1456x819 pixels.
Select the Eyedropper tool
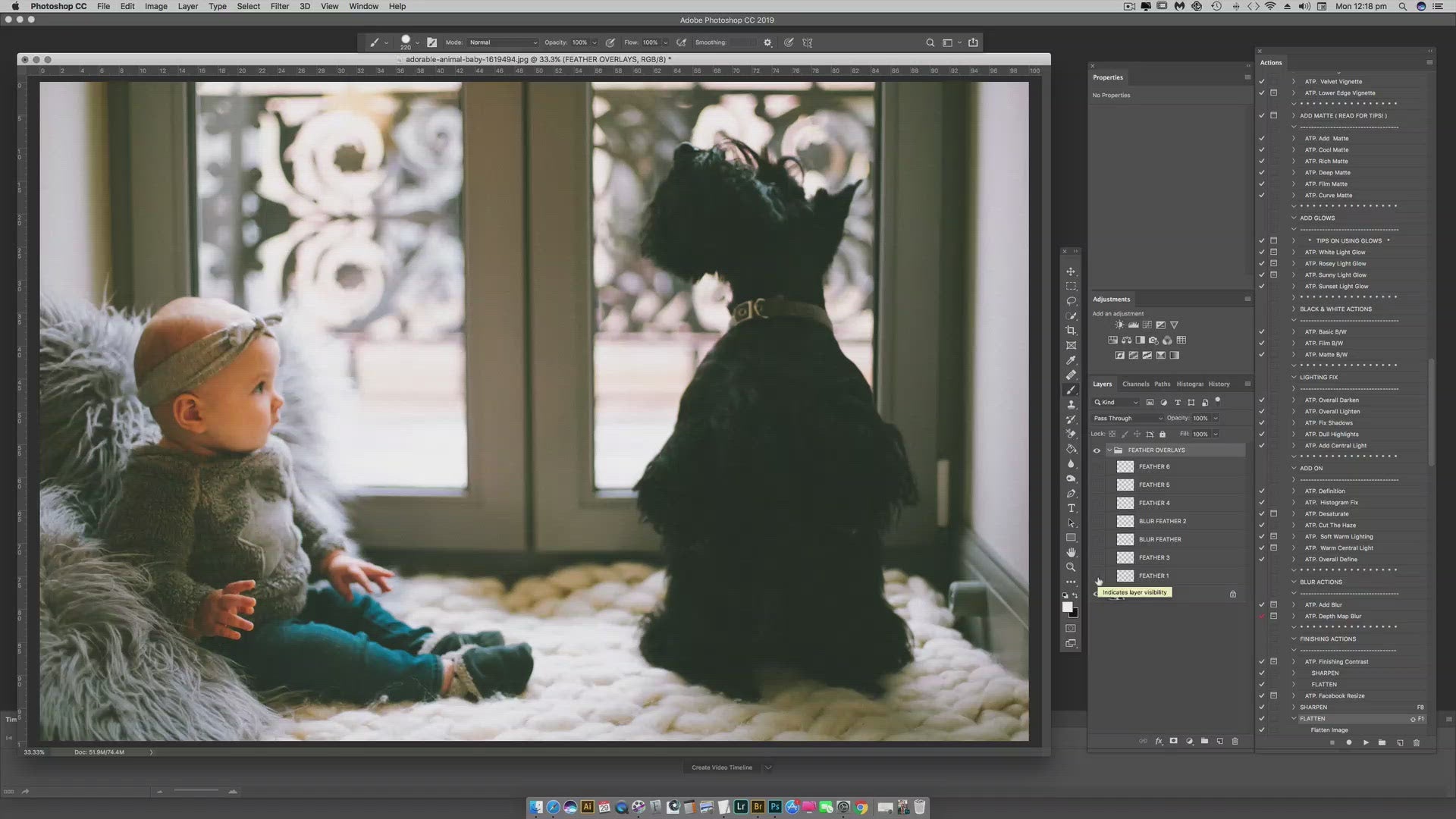(x=1071, y=360)
